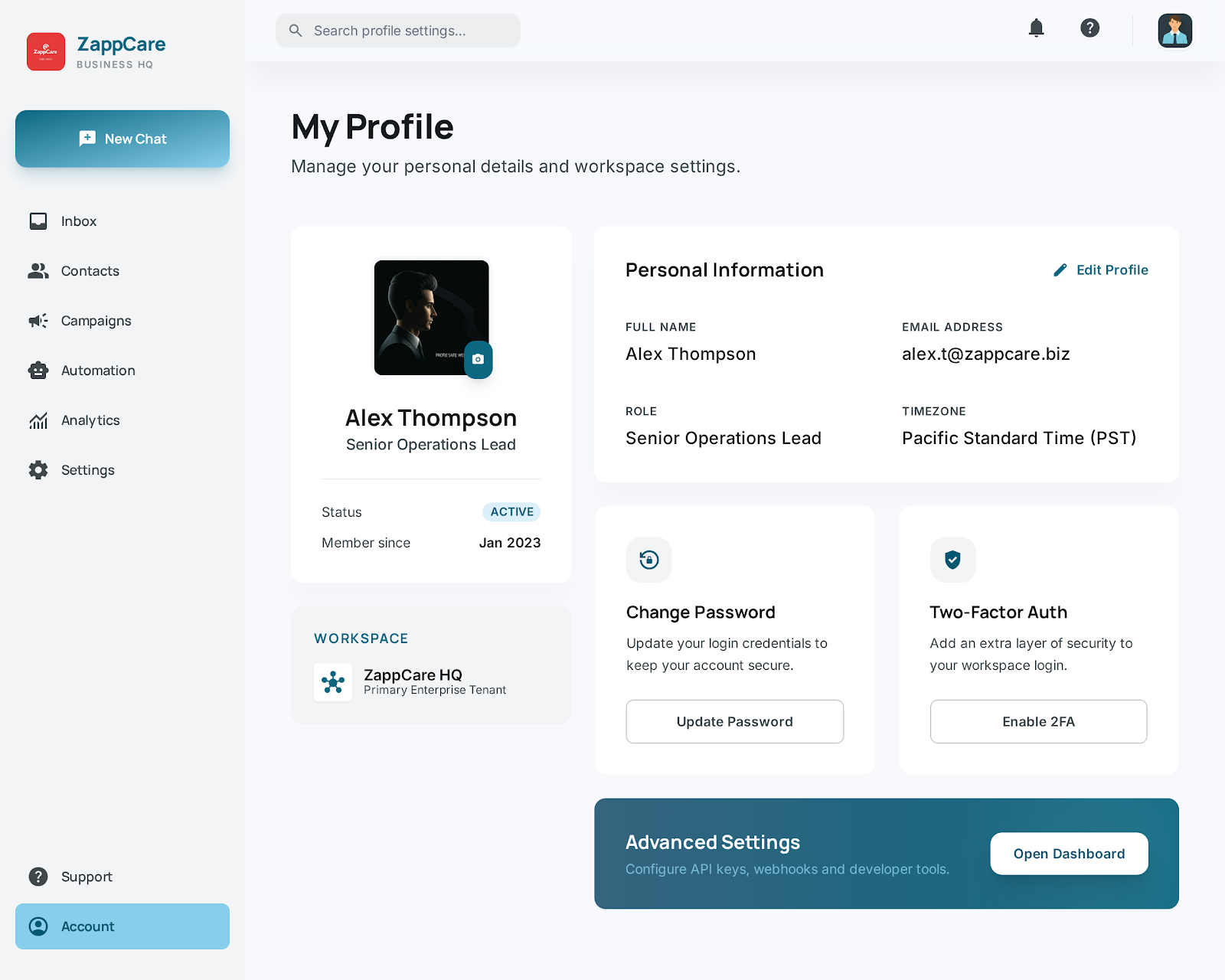Click the notification bell icon
1225x980 pixels.
click(x=1036, y=28)
